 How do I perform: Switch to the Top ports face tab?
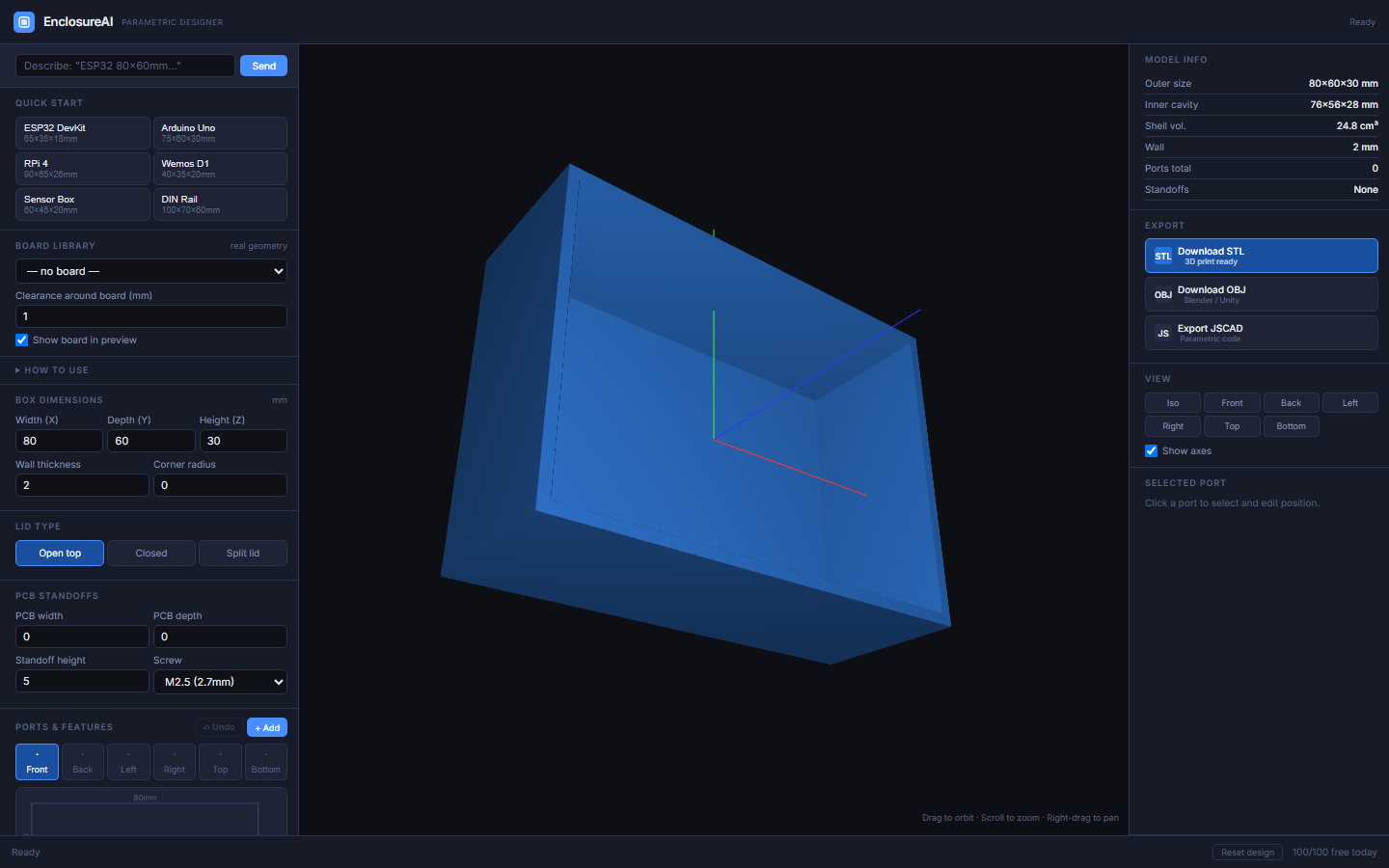(220, 762)
